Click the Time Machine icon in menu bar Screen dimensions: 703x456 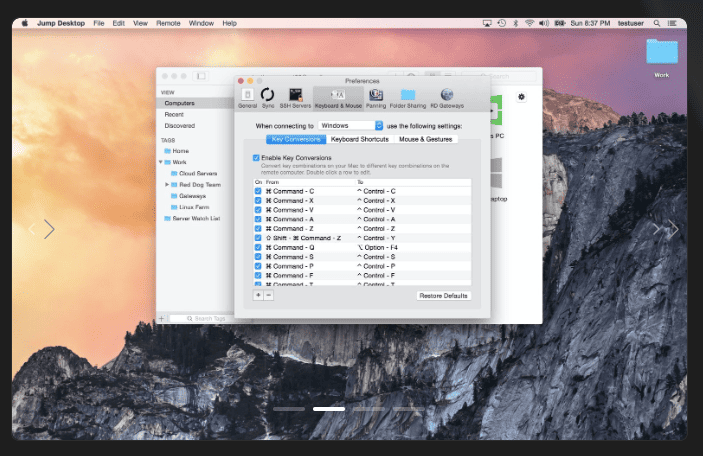(502, 23)
